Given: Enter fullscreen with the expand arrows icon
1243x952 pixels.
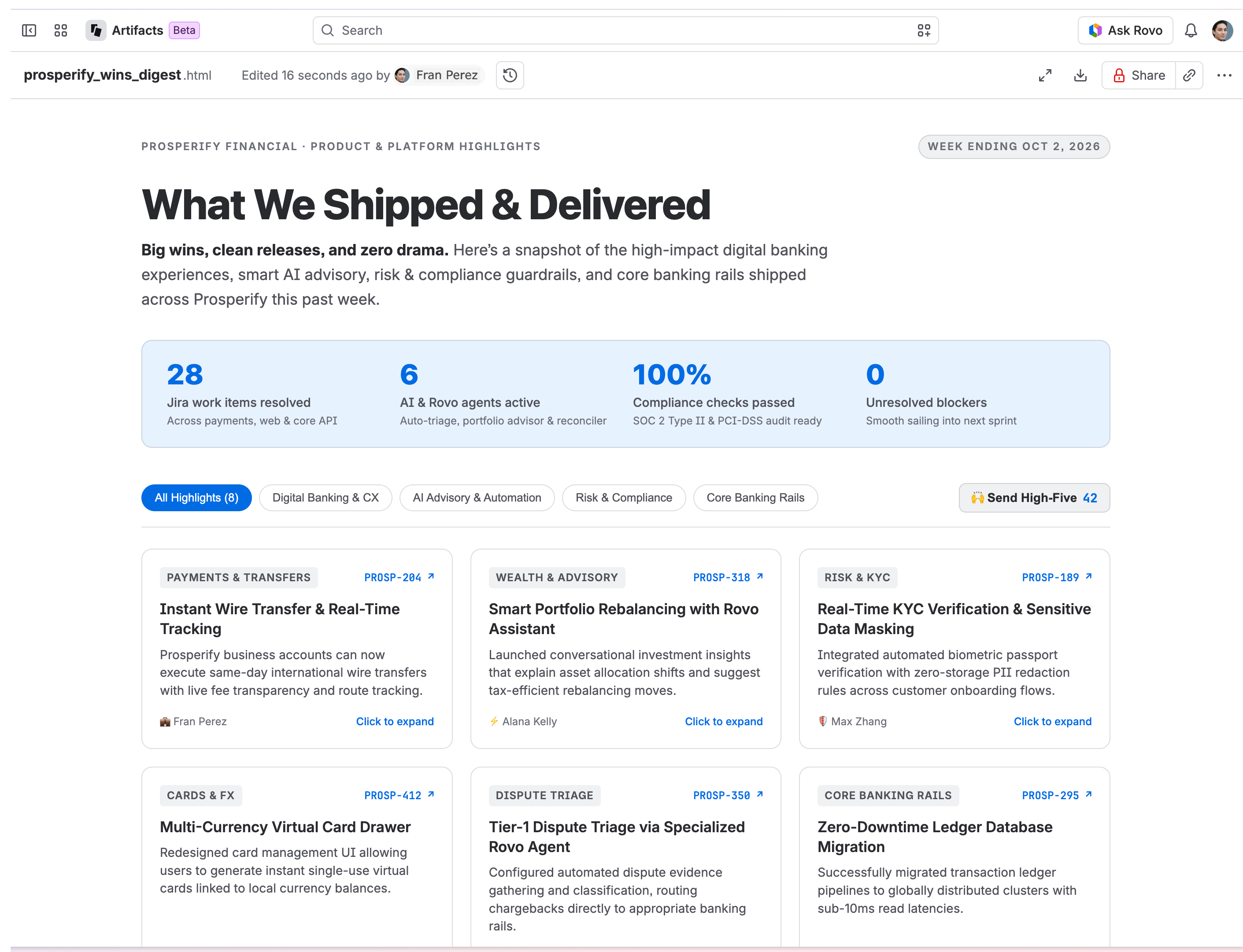Looking at the screenshot, I should click(1045, 75).
